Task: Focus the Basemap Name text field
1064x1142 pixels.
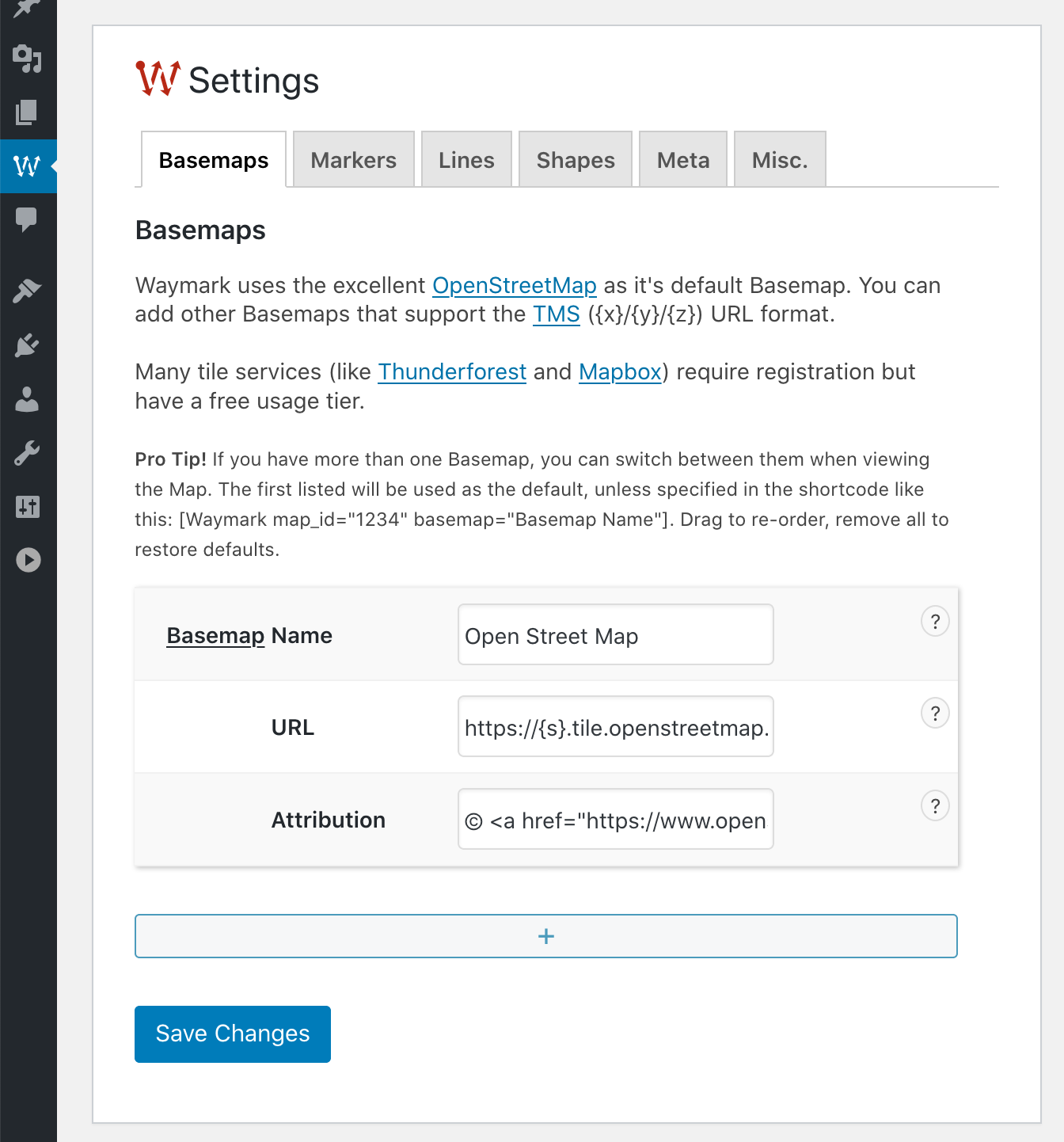Action: point(615,635)
